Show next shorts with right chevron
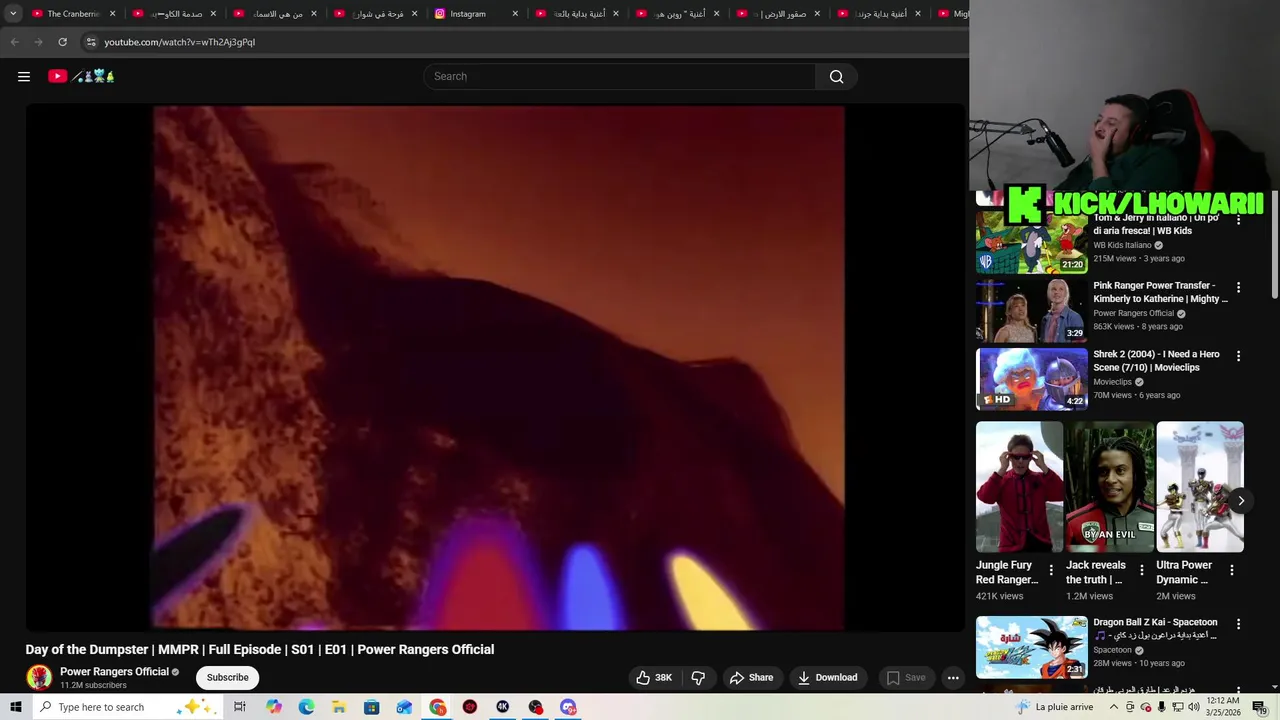This screenshot has width=1280, height=720. (1240, 501)
